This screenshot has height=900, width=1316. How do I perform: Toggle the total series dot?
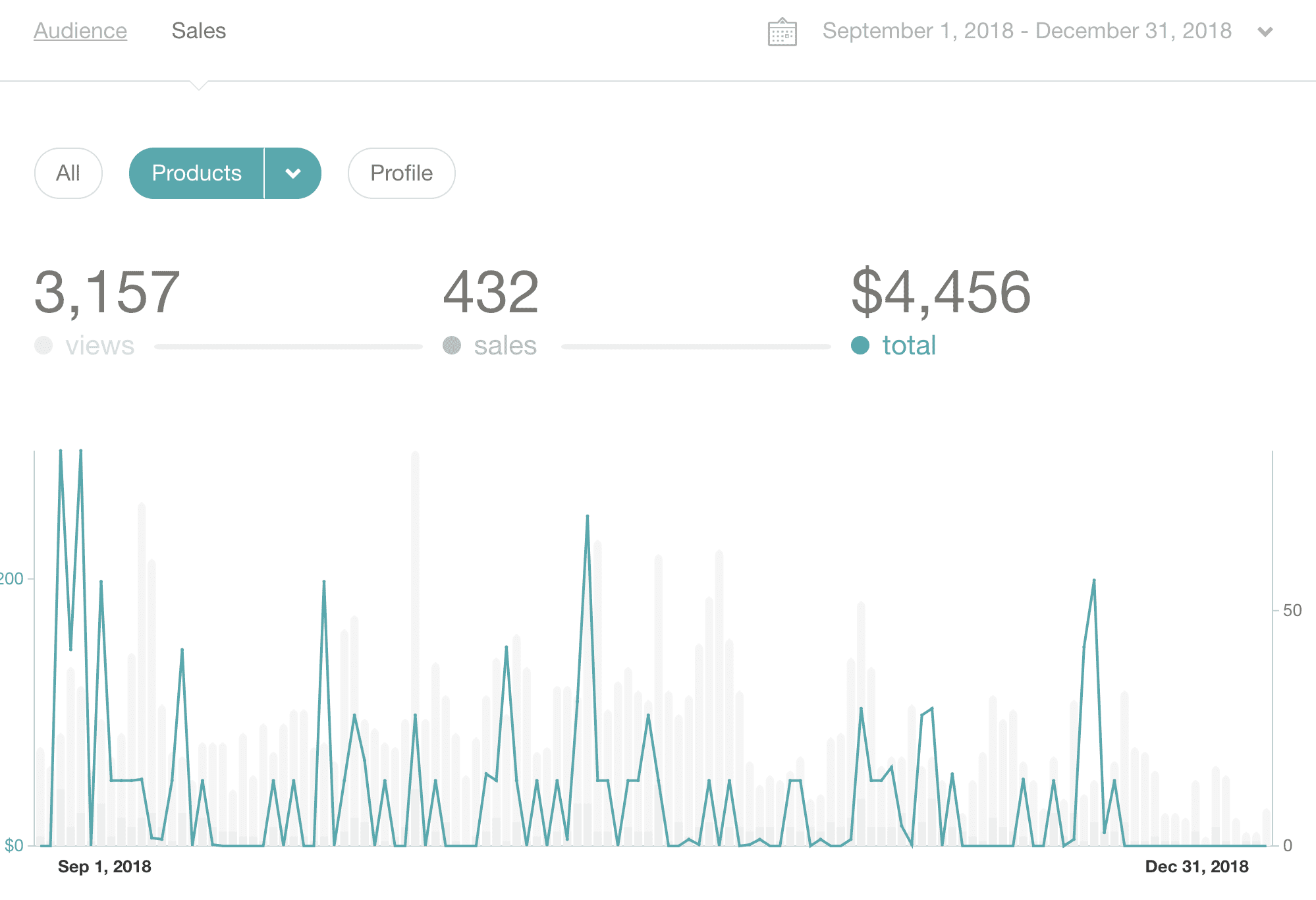860,345
